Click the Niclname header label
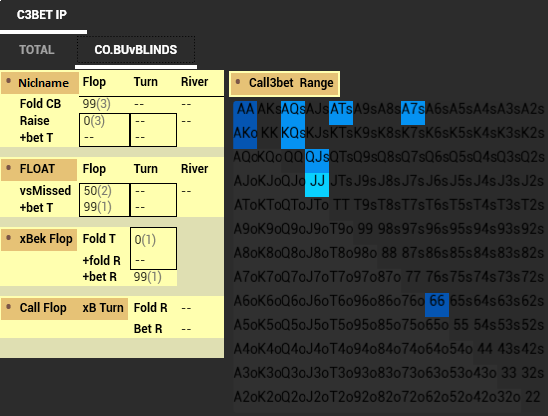 pos(43,83)
